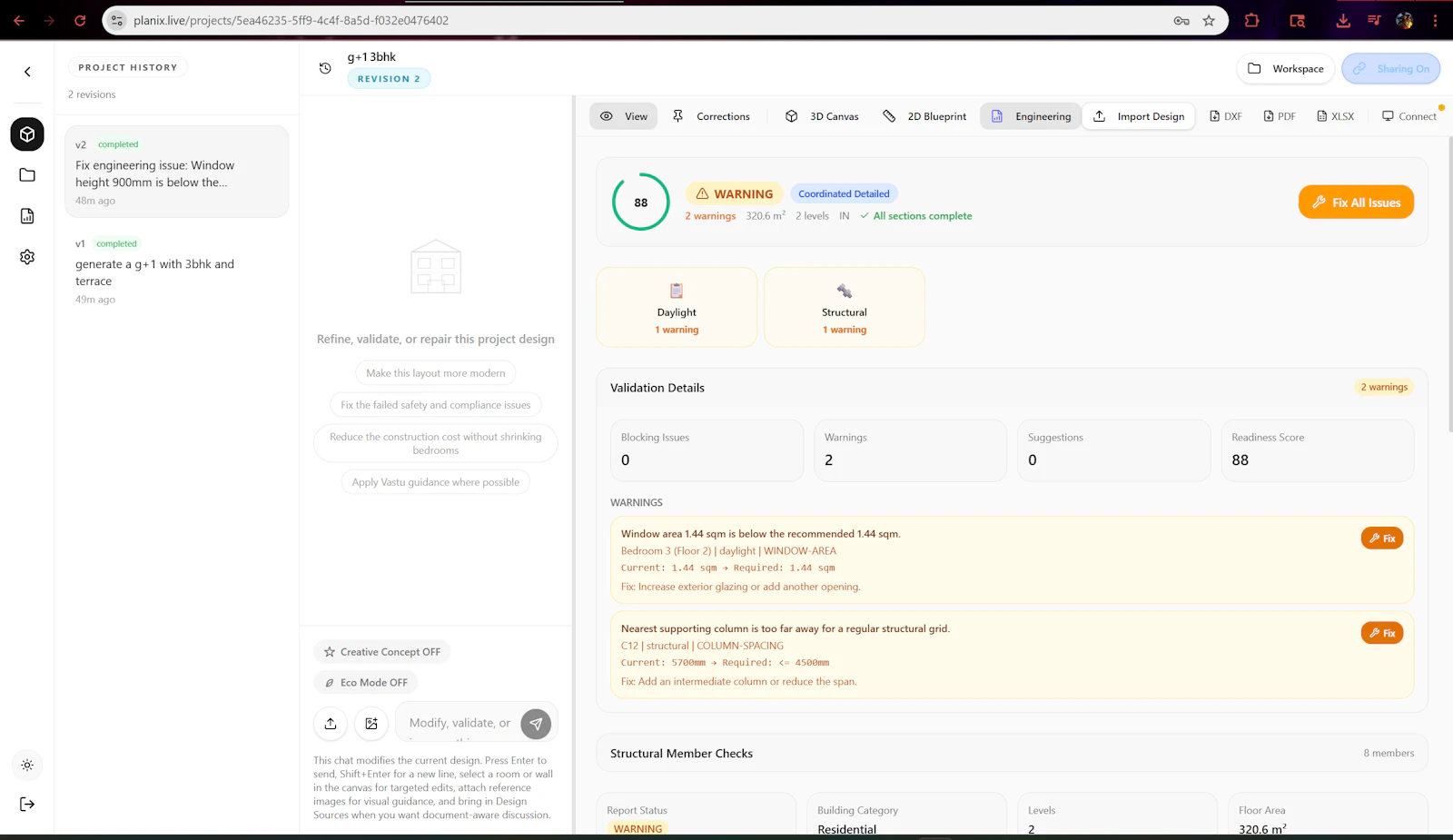Viewport: 1453px width, 840px height.
Task: Open the View tab
Action: [x=623, y=116]
